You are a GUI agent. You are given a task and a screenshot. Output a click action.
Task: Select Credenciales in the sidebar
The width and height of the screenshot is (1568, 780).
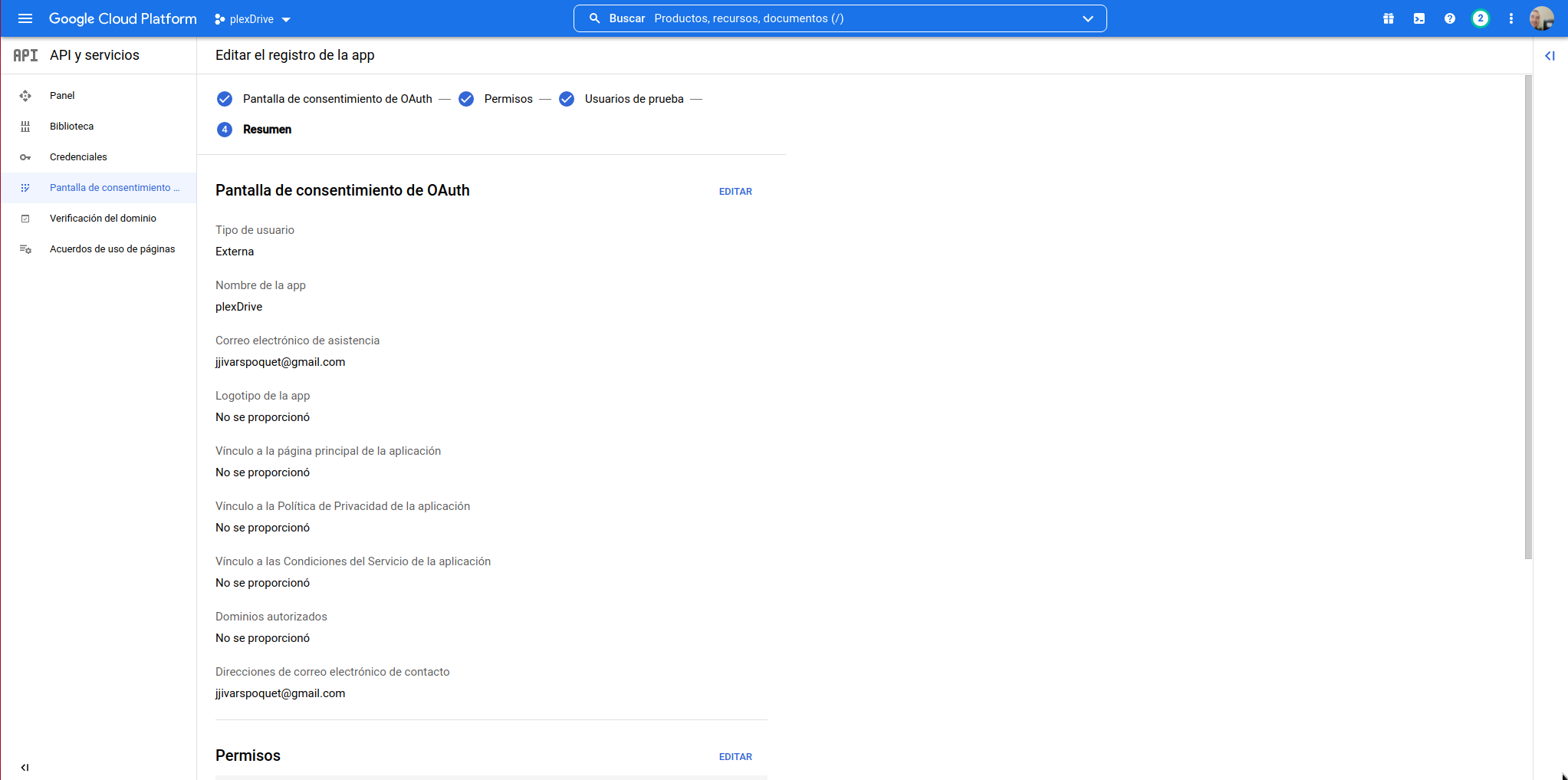tap(78, 157)
